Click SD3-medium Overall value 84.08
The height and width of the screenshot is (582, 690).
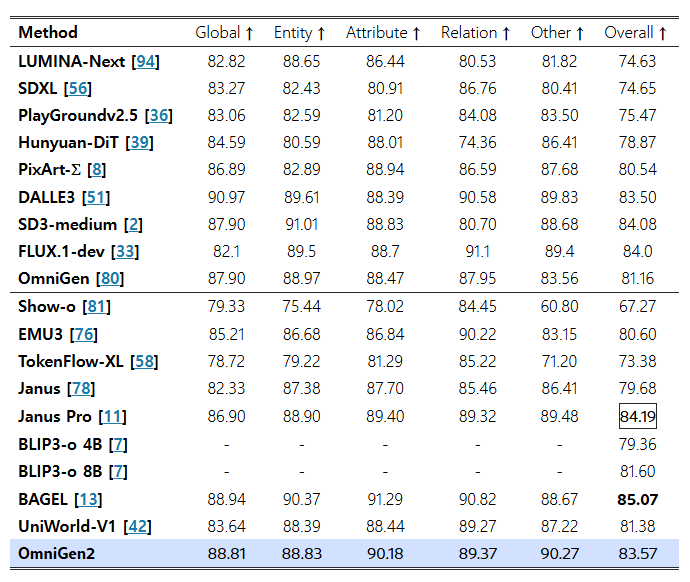638,224
